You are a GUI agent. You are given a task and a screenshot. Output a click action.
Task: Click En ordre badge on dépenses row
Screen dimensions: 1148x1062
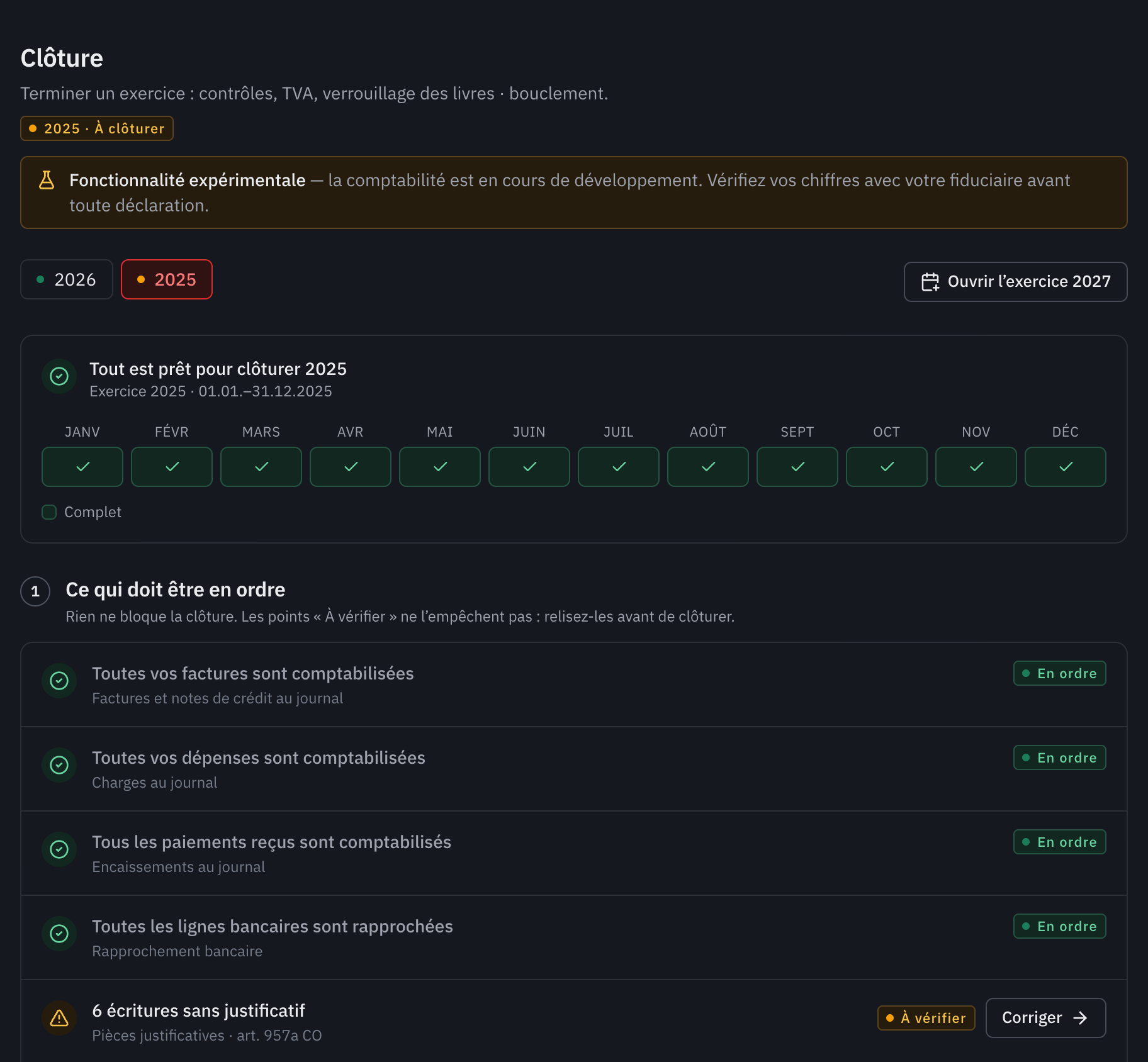1060,757
